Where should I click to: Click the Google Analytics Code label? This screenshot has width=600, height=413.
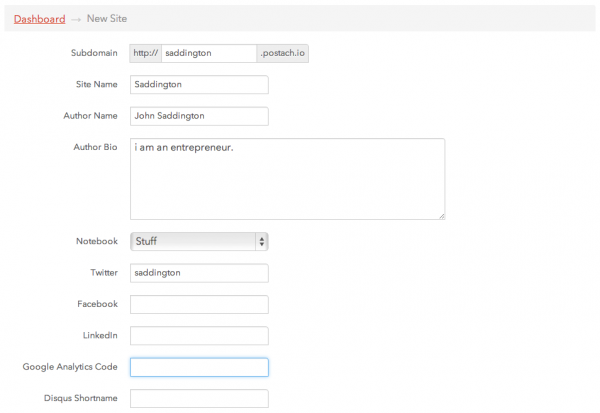[x=70, y=367]
